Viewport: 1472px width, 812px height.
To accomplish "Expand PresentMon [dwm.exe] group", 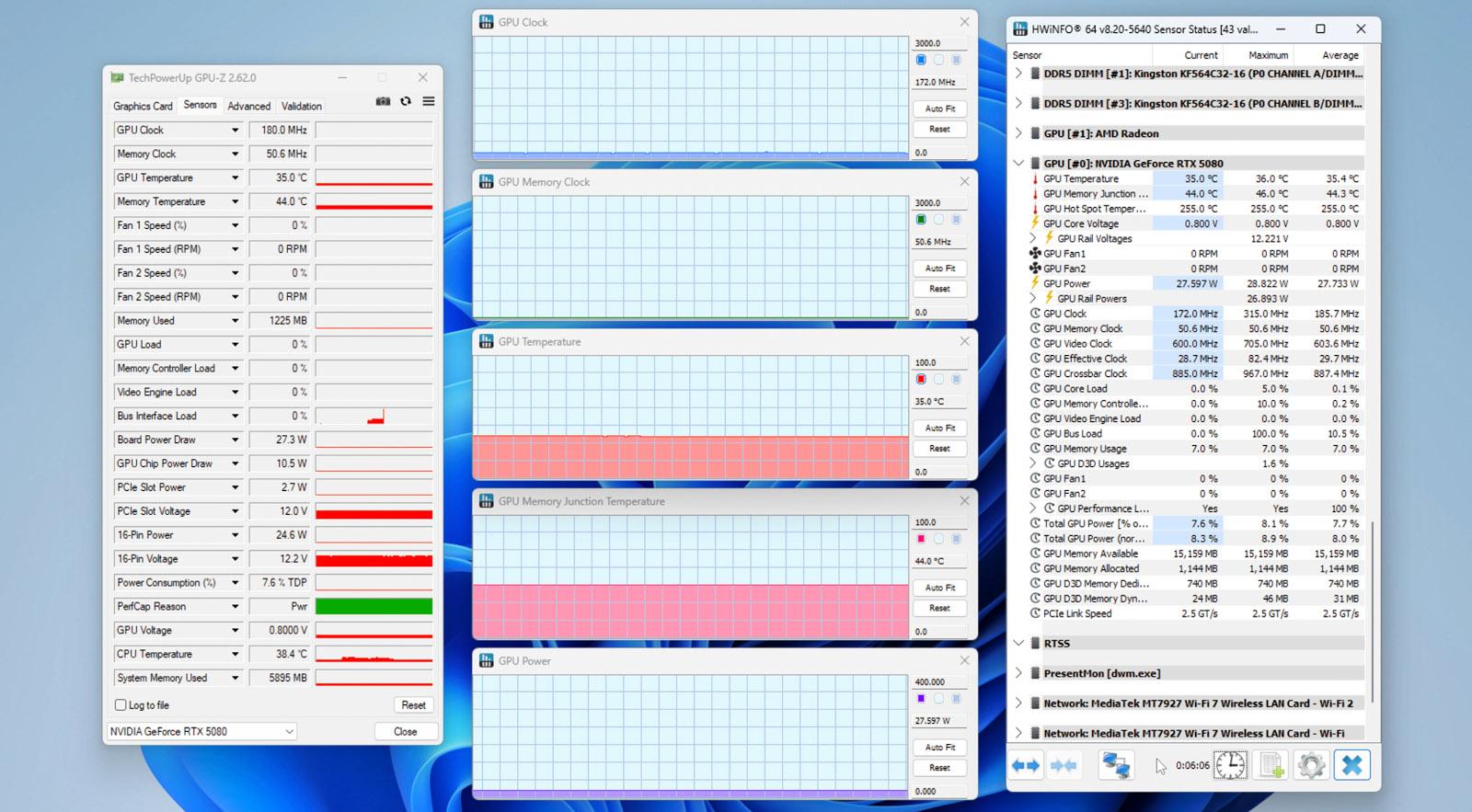I will [x=1018, y=673].
